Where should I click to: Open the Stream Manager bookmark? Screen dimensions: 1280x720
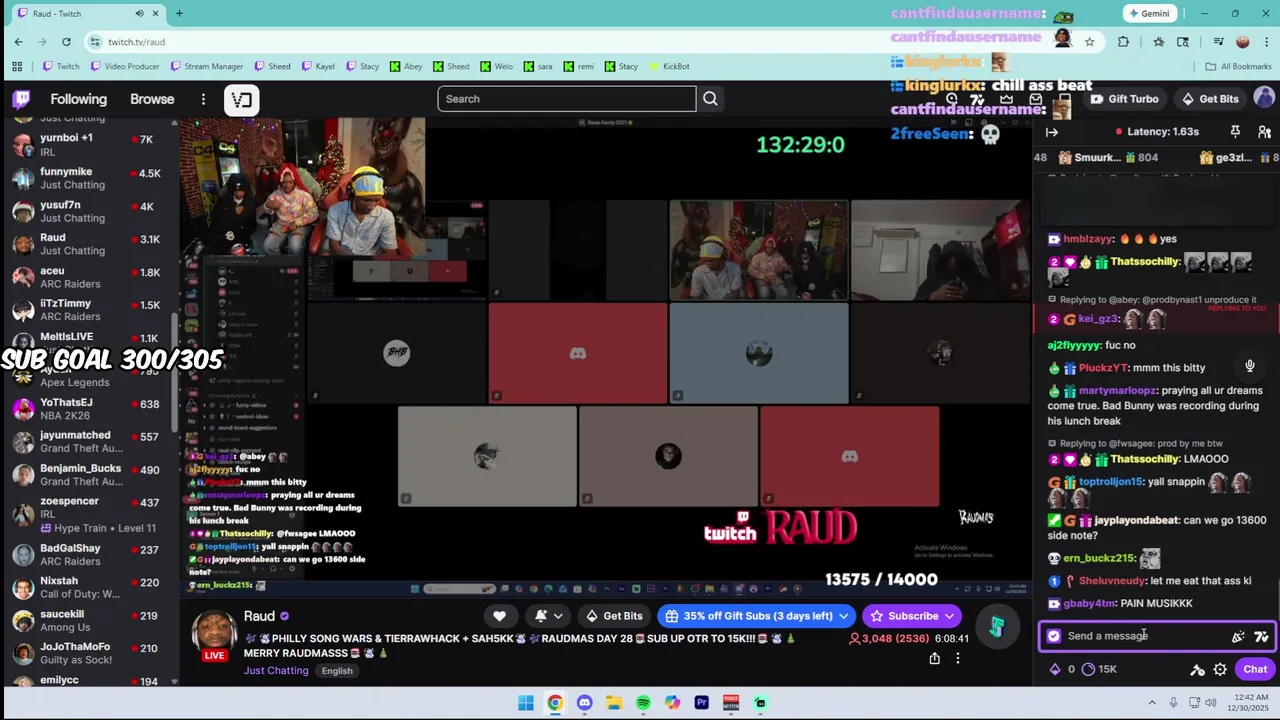coord(207,66)
